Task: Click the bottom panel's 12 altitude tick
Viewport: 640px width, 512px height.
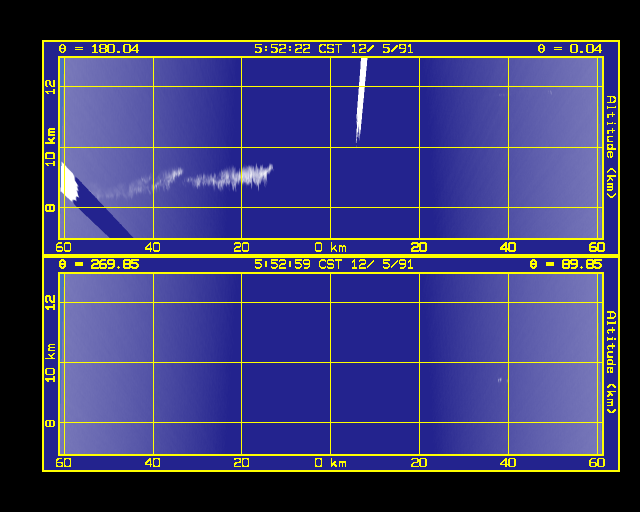Action: 50,303
